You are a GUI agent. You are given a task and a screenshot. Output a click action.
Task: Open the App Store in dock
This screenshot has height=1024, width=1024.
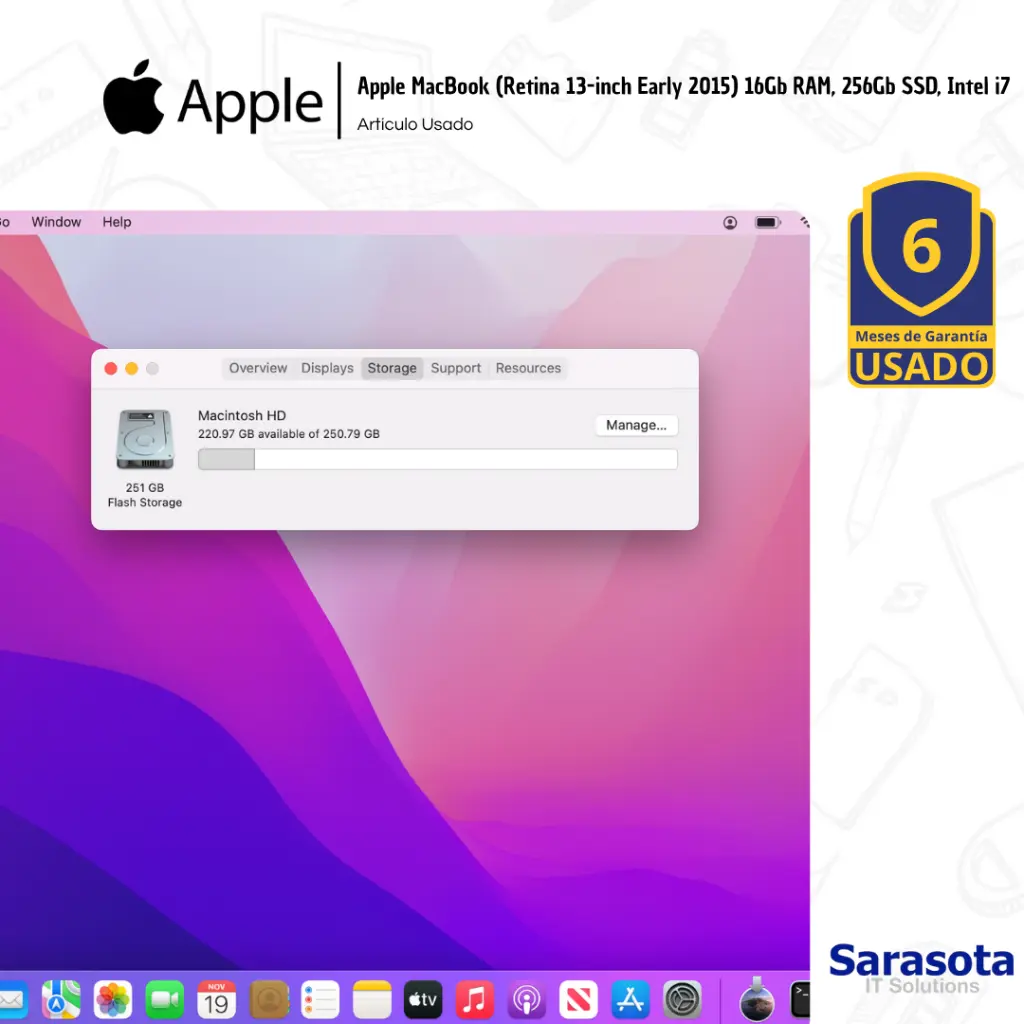point(631,999)
